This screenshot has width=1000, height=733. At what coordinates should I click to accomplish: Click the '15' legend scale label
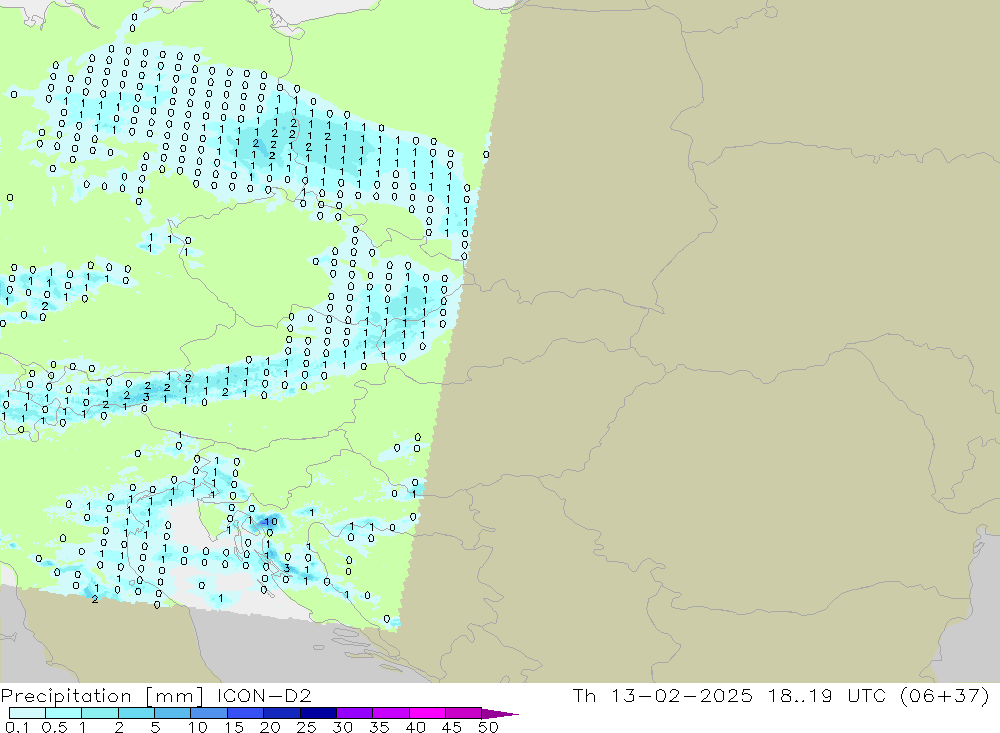click(x=234, y=727)
